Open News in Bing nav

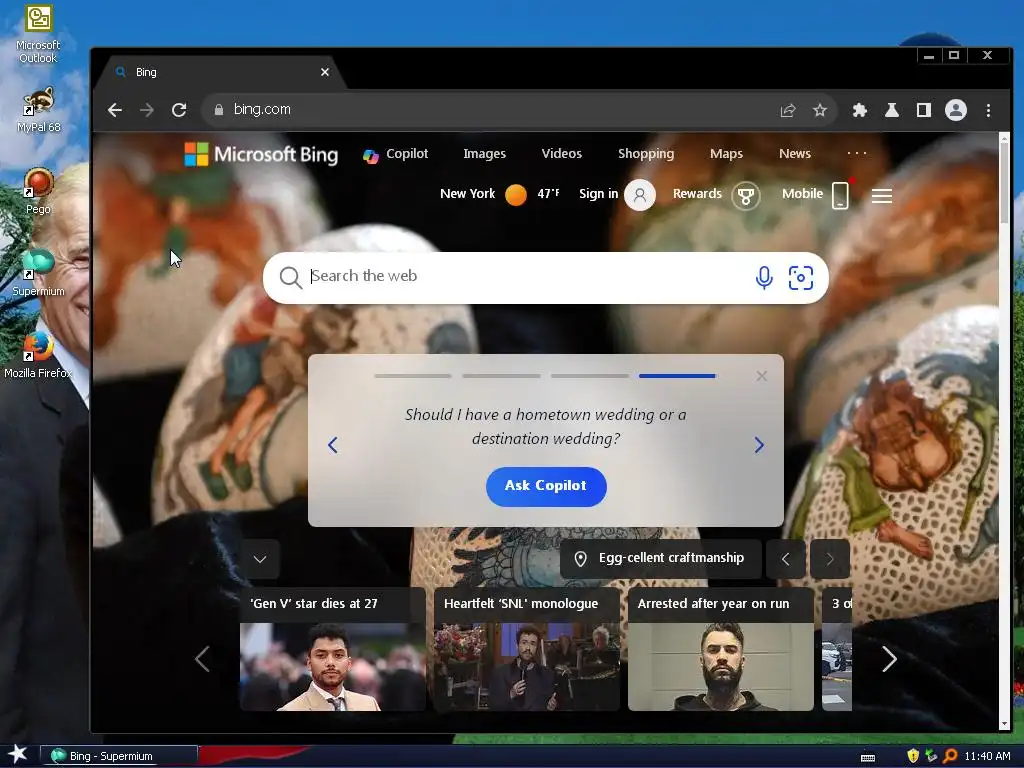click(795, 153)
